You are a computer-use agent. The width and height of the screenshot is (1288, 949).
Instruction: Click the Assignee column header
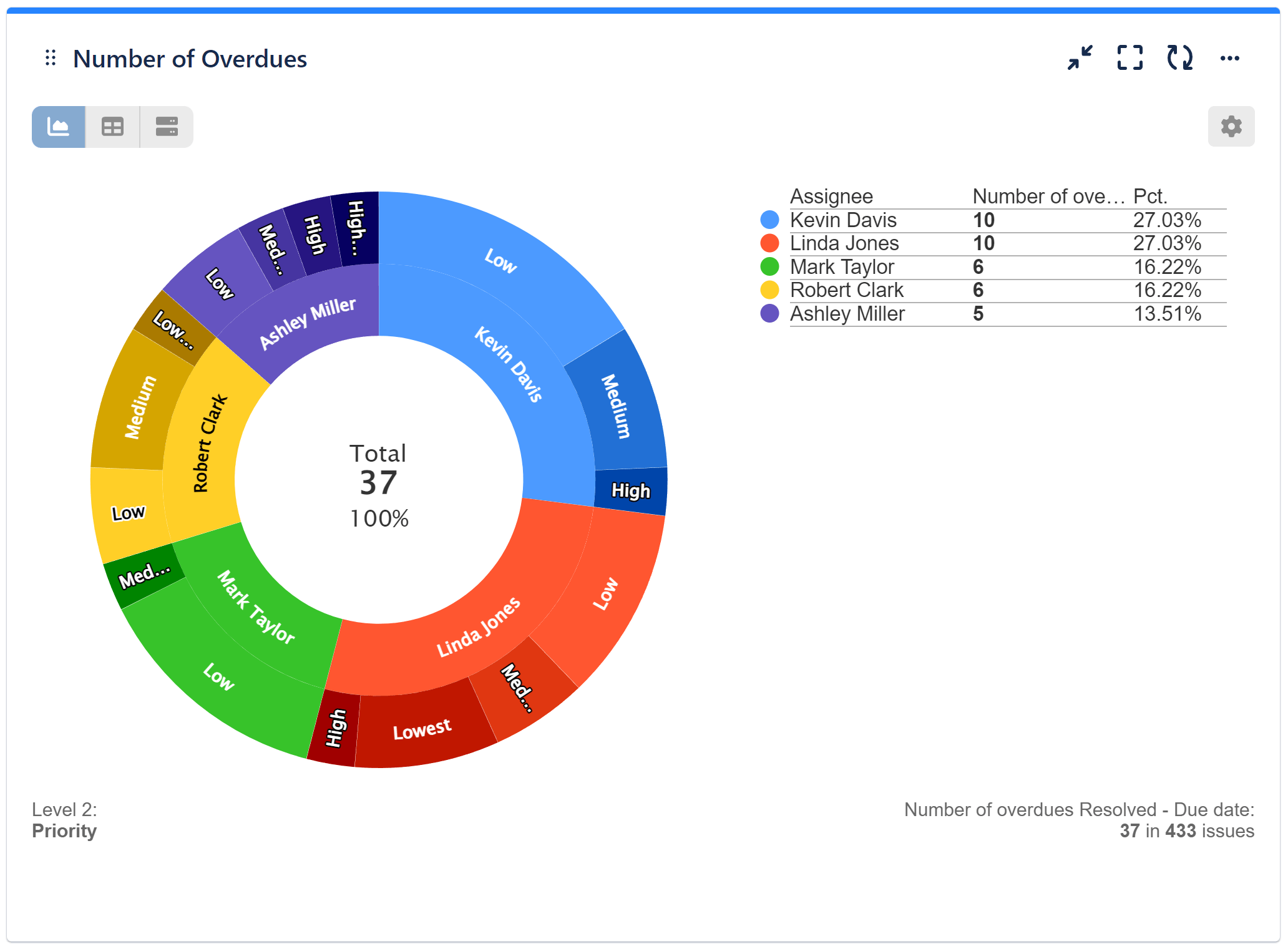[831, 196]
